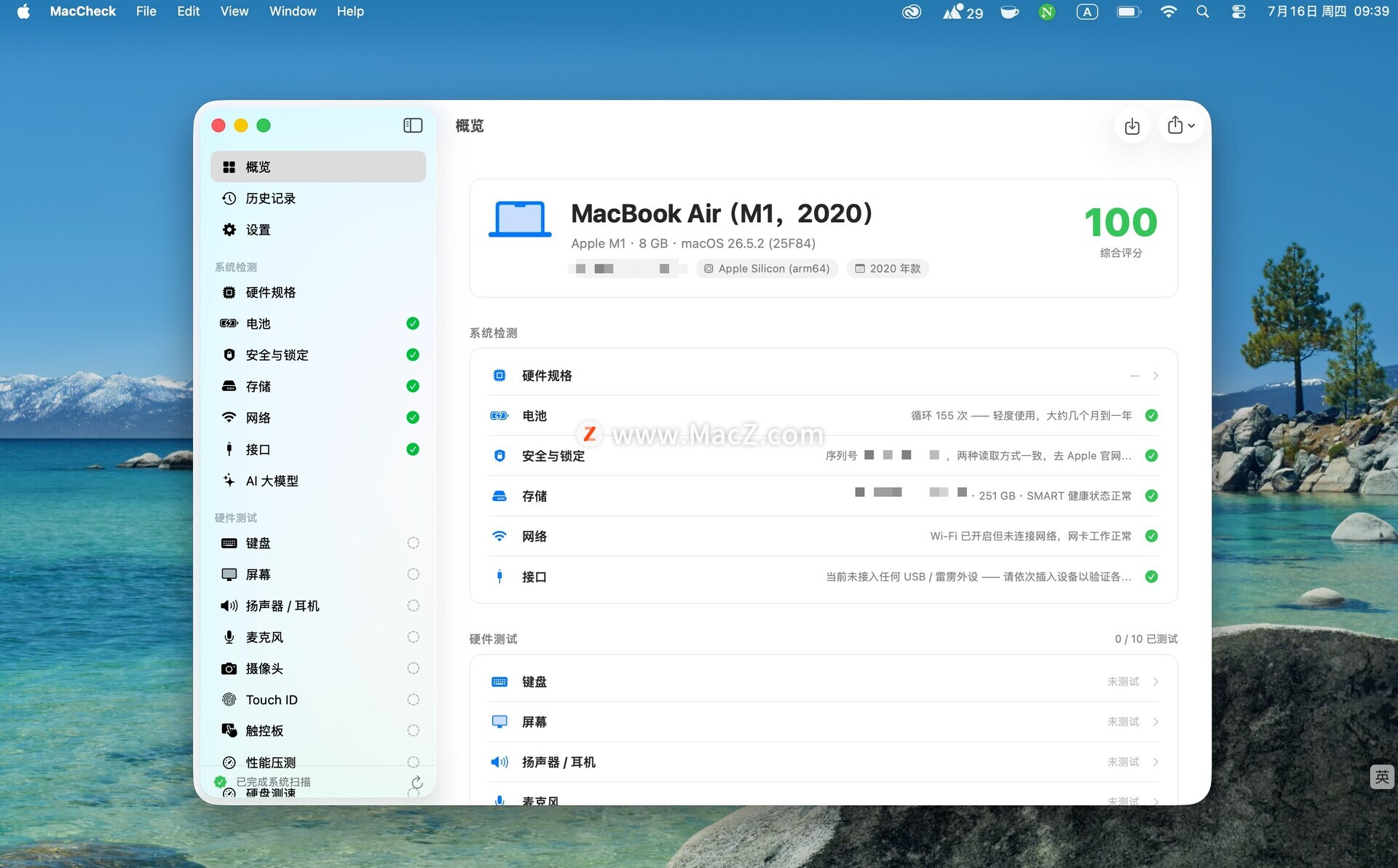The width and height of the screenshot is (1398, 868).
Task: Expand the 扬声器 / 耳机 test row chevron
Action: point(1156,762)
